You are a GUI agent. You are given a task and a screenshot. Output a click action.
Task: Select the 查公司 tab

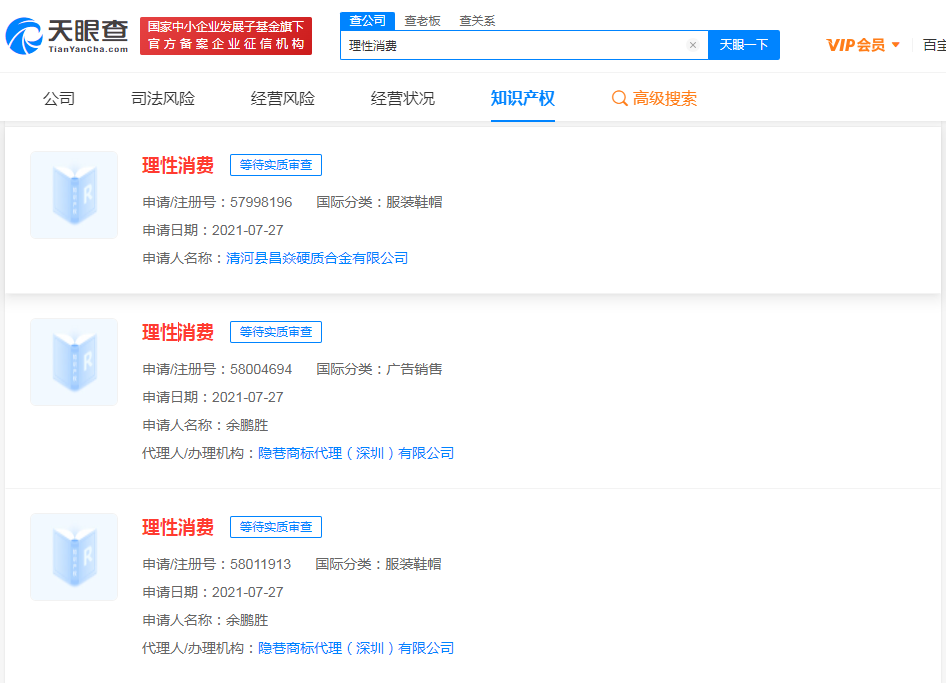click(x=367, y=20)
